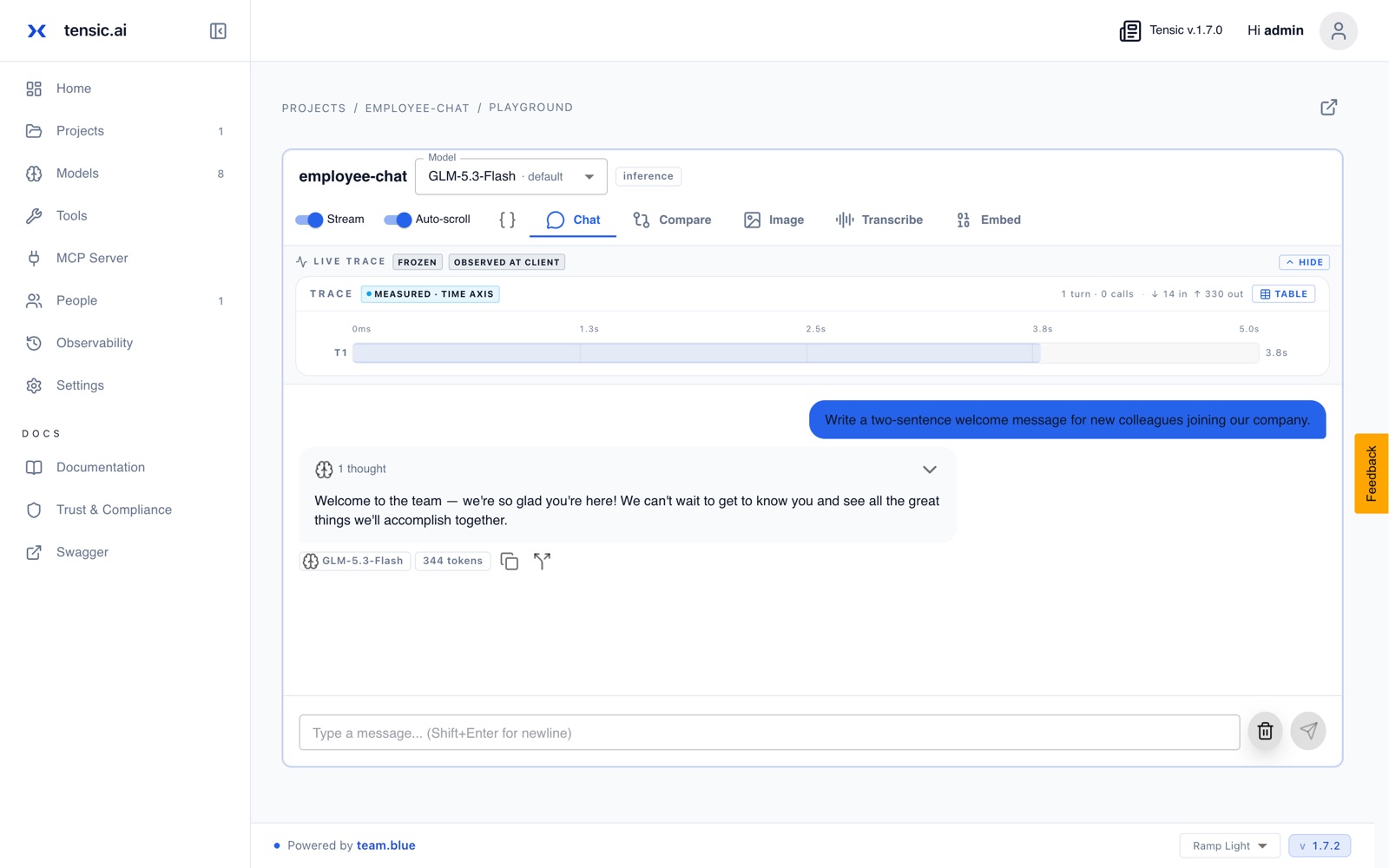Open playground in new window icon
Image resolution: width=1389 pixels, height=868 pixels.
click(1328, 108)
